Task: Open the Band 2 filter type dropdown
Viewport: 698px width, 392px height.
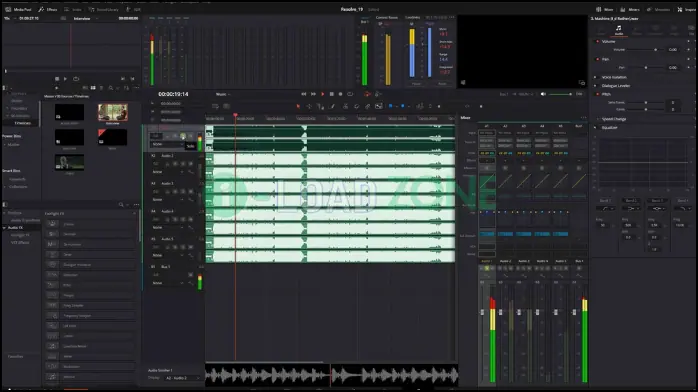Action: tap(632, 209)
